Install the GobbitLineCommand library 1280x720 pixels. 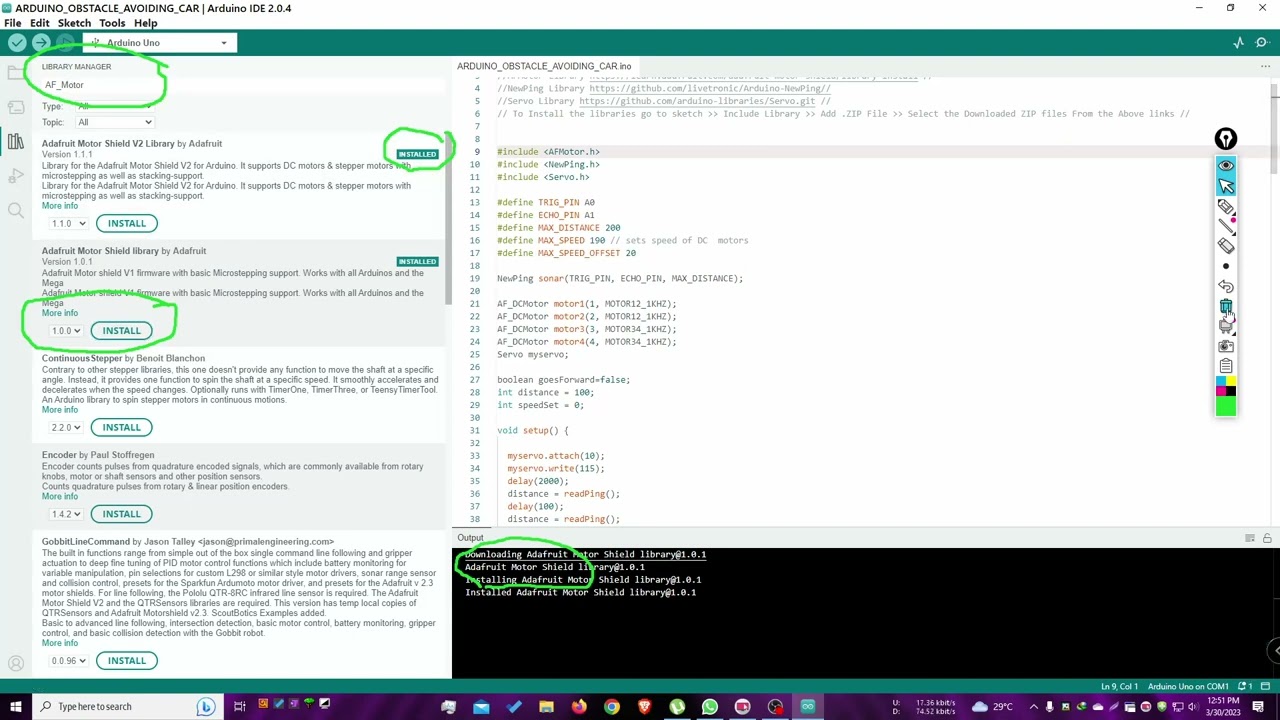pos(127,661)
